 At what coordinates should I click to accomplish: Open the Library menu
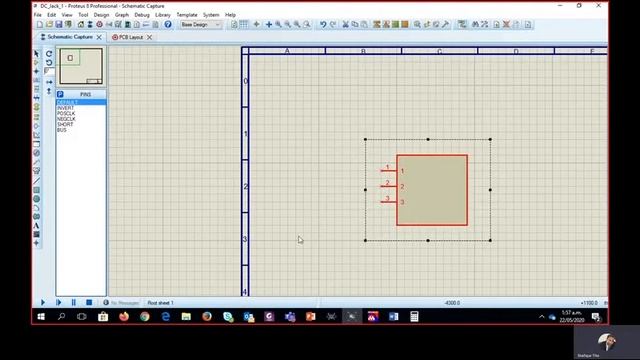pyautogui.click(x=163, y=15)
